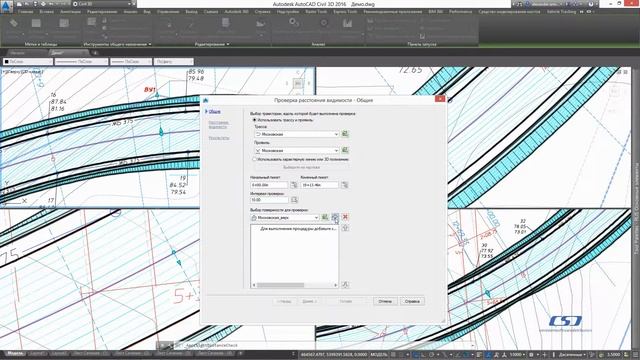
Task: Click the left arrow of the list scrollbar
Action: (253, 285)
